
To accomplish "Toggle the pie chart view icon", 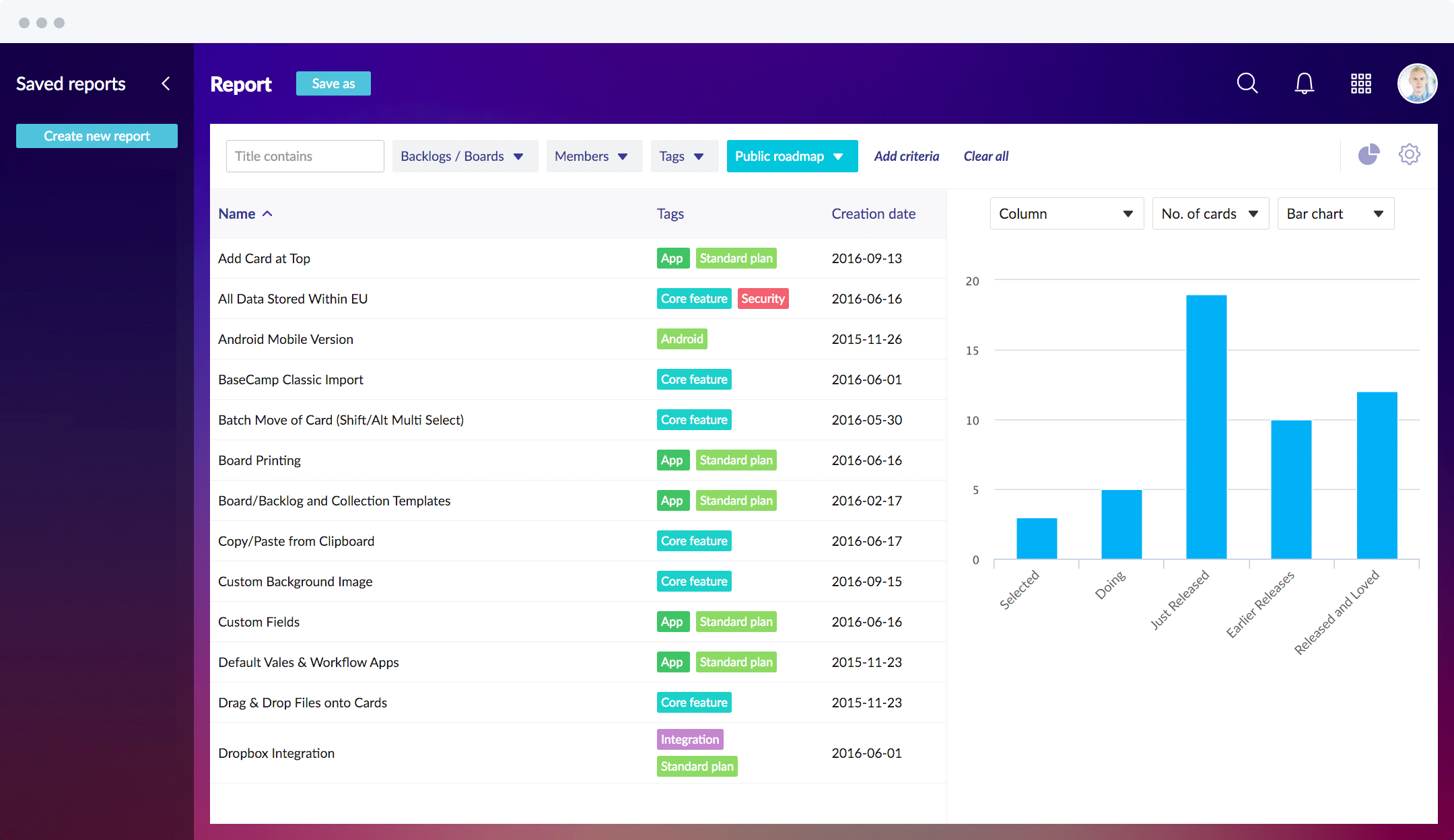I will [1368, 155].
